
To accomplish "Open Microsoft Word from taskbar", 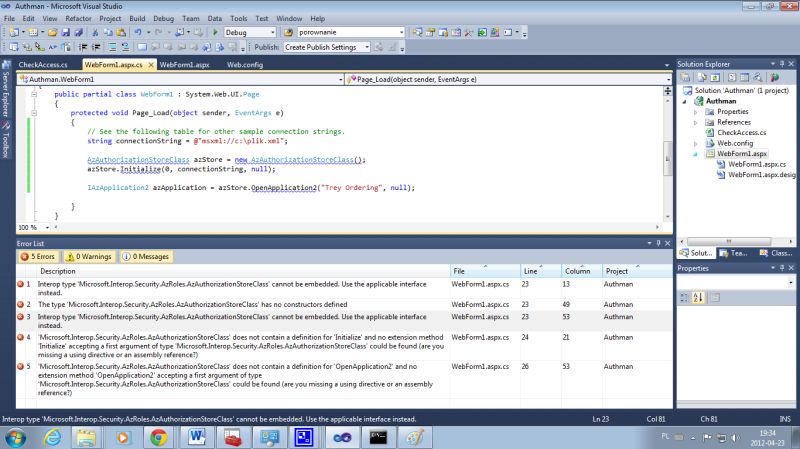I will 196,438.
